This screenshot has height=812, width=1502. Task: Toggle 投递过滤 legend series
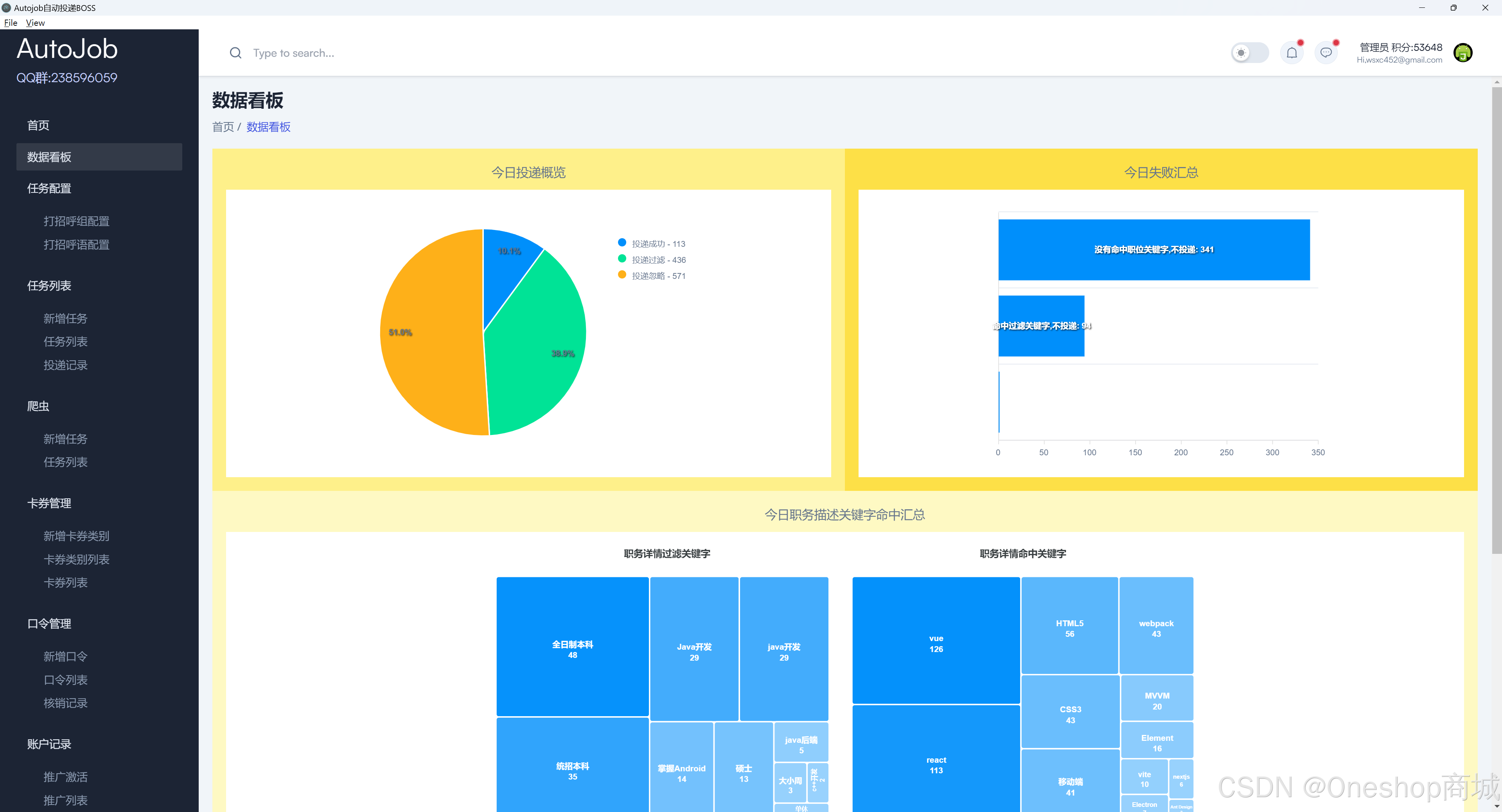click(x=651, y=260)
